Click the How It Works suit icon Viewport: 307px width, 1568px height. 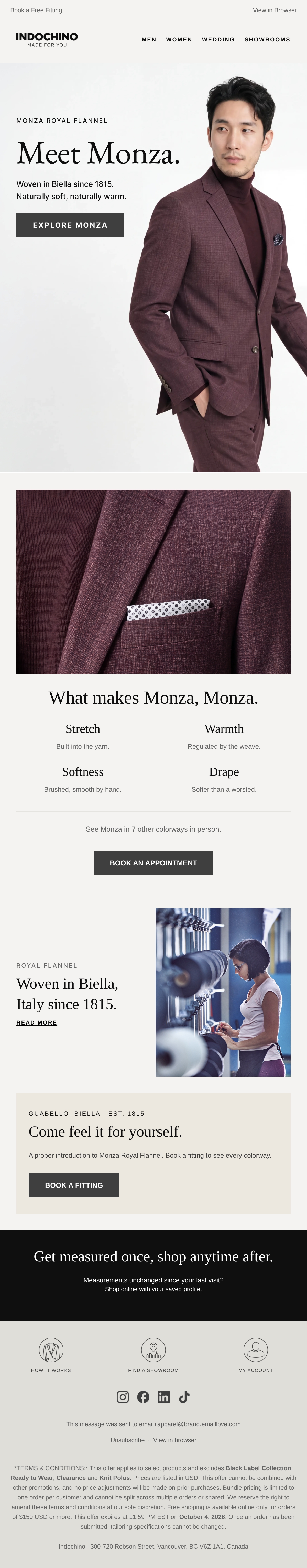tap(51, 1349)
